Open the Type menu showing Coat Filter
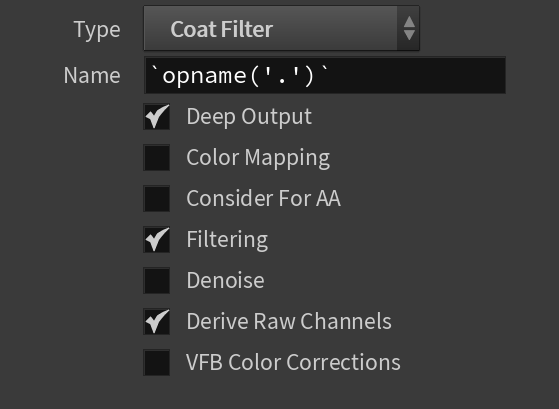The height and width of the screenshot is (409, 559). 281,29
